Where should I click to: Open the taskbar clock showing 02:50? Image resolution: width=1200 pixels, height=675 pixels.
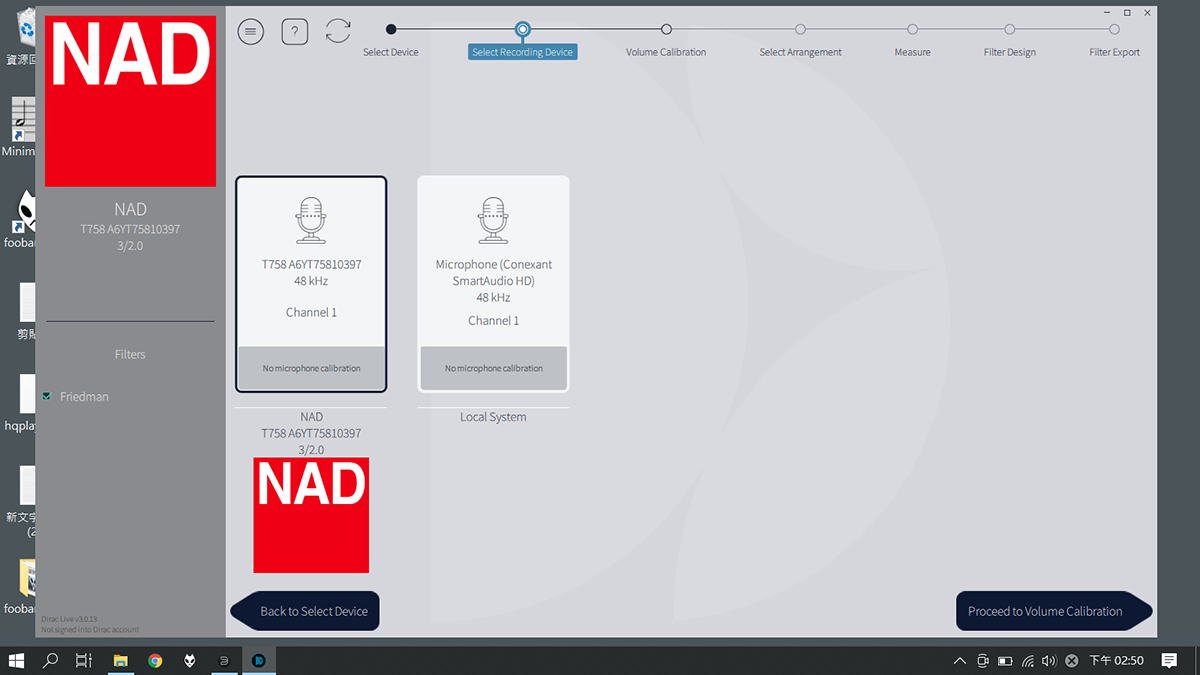[1116, 660]
